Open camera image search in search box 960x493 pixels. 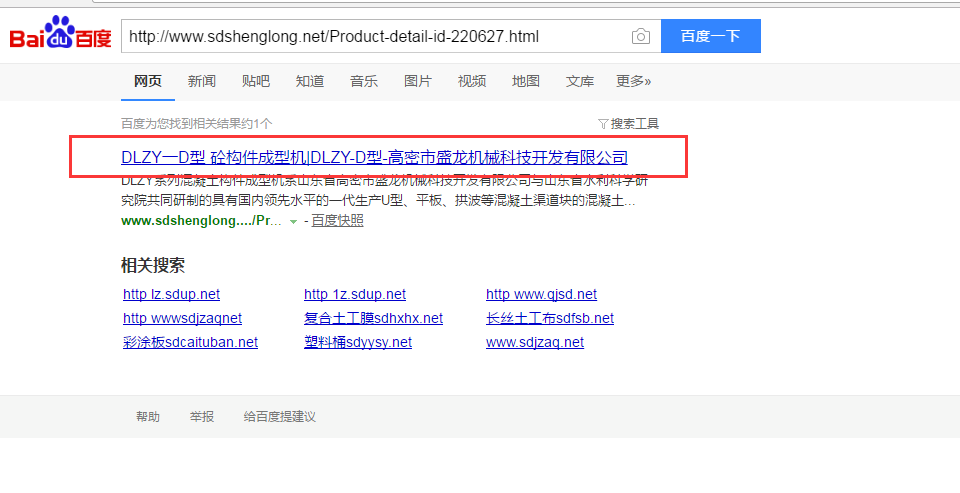(640, 37)
